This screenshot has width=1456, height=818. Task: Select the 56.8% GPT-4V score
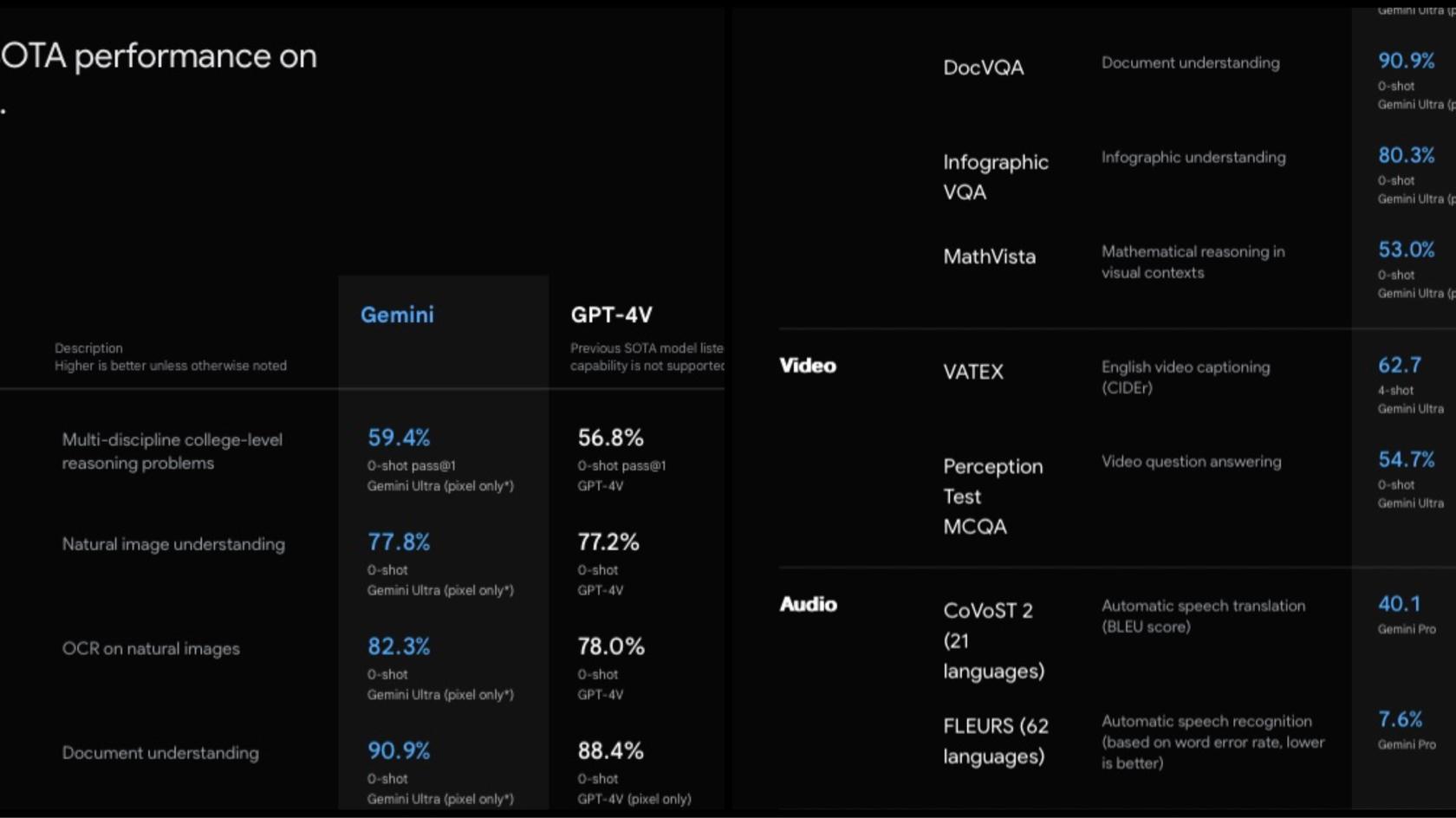[611, 438]
